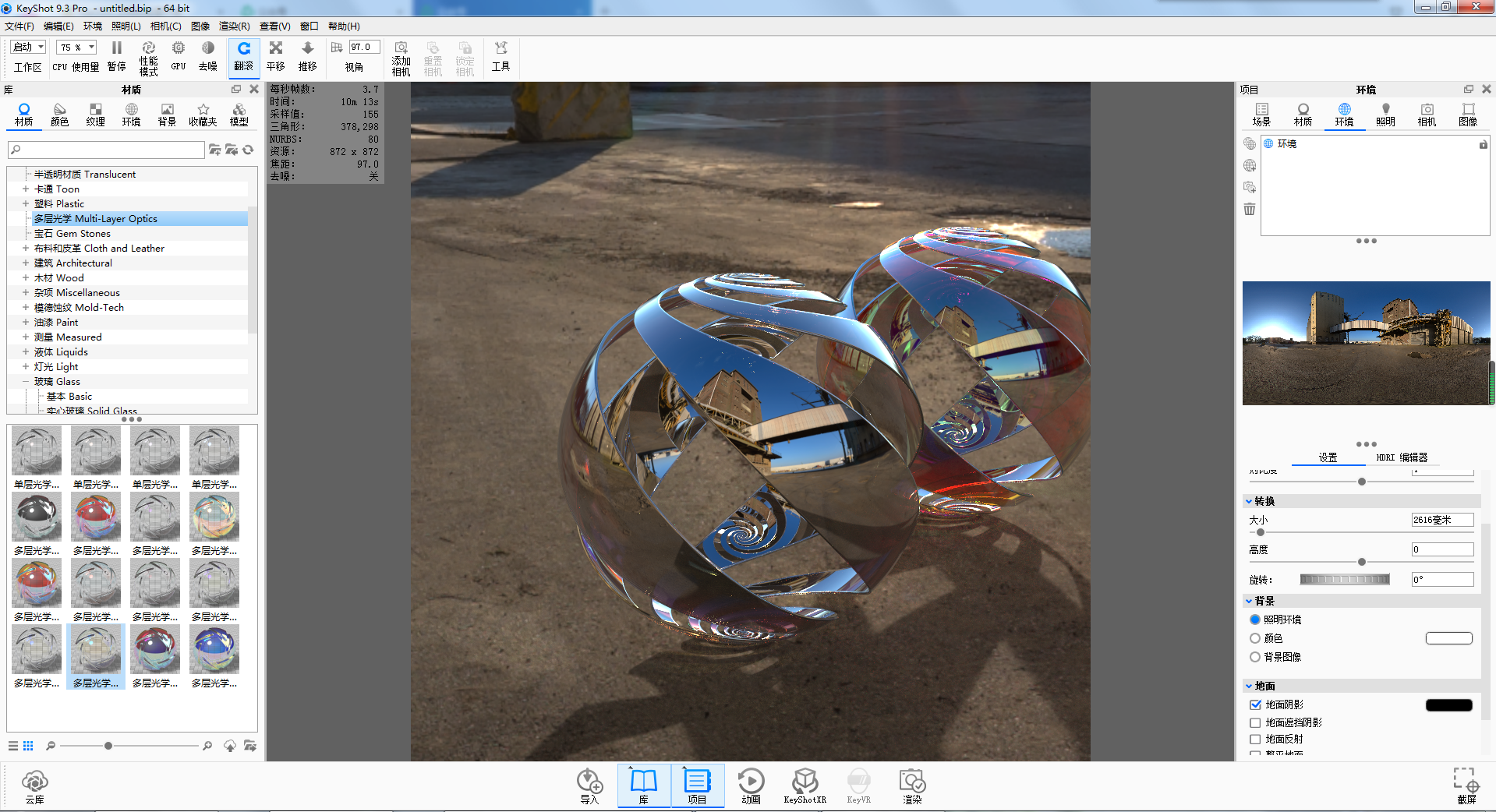Screen dimensions: 1496x812
Task: Uncheck ground shadows (地面阴影)
Action: click(1255, 704)
